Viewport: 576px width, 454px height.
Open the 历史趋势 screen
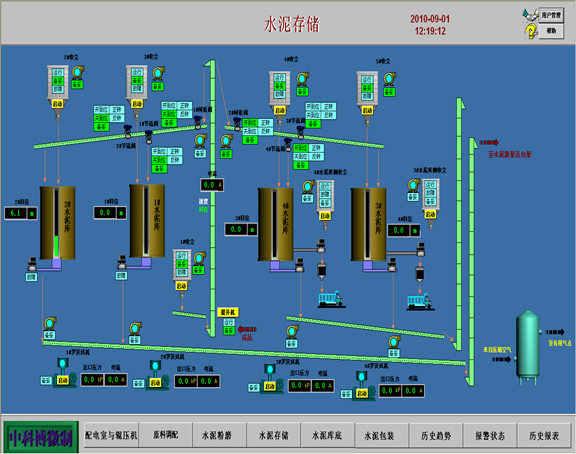point(436,436)
